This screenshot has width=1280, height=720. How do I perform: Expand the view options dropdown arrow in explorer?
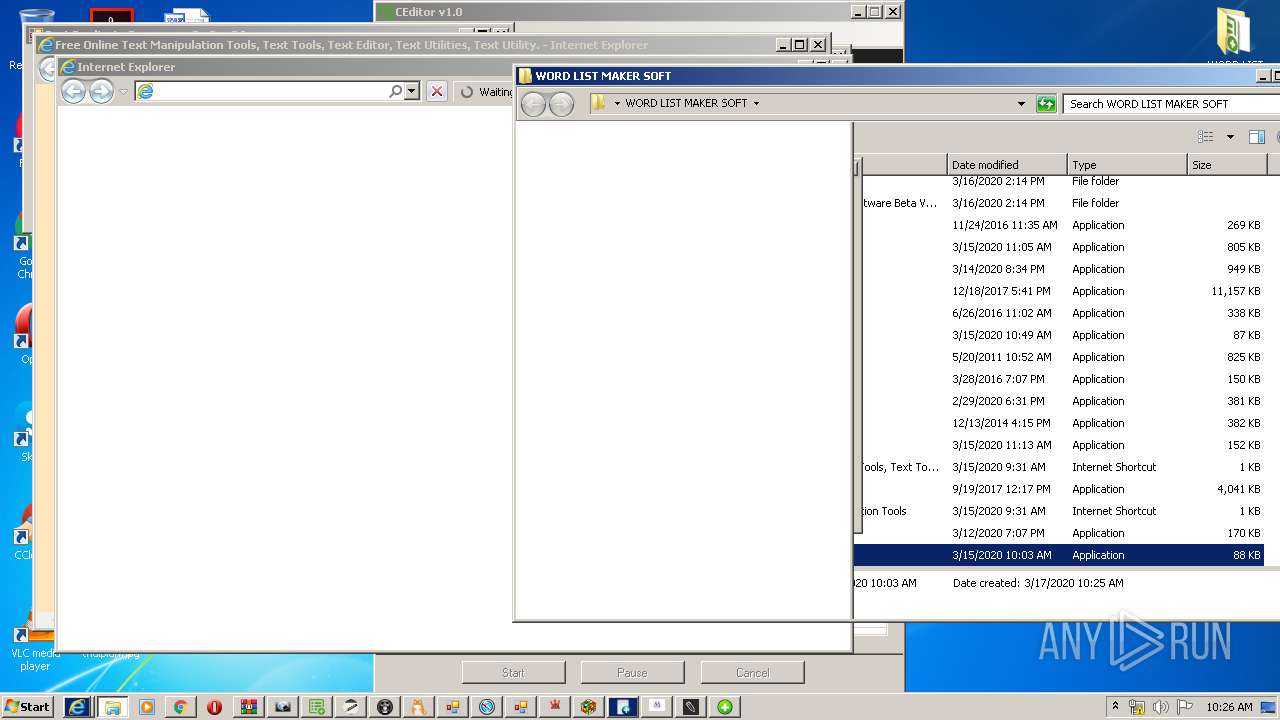click(1230, 137)
